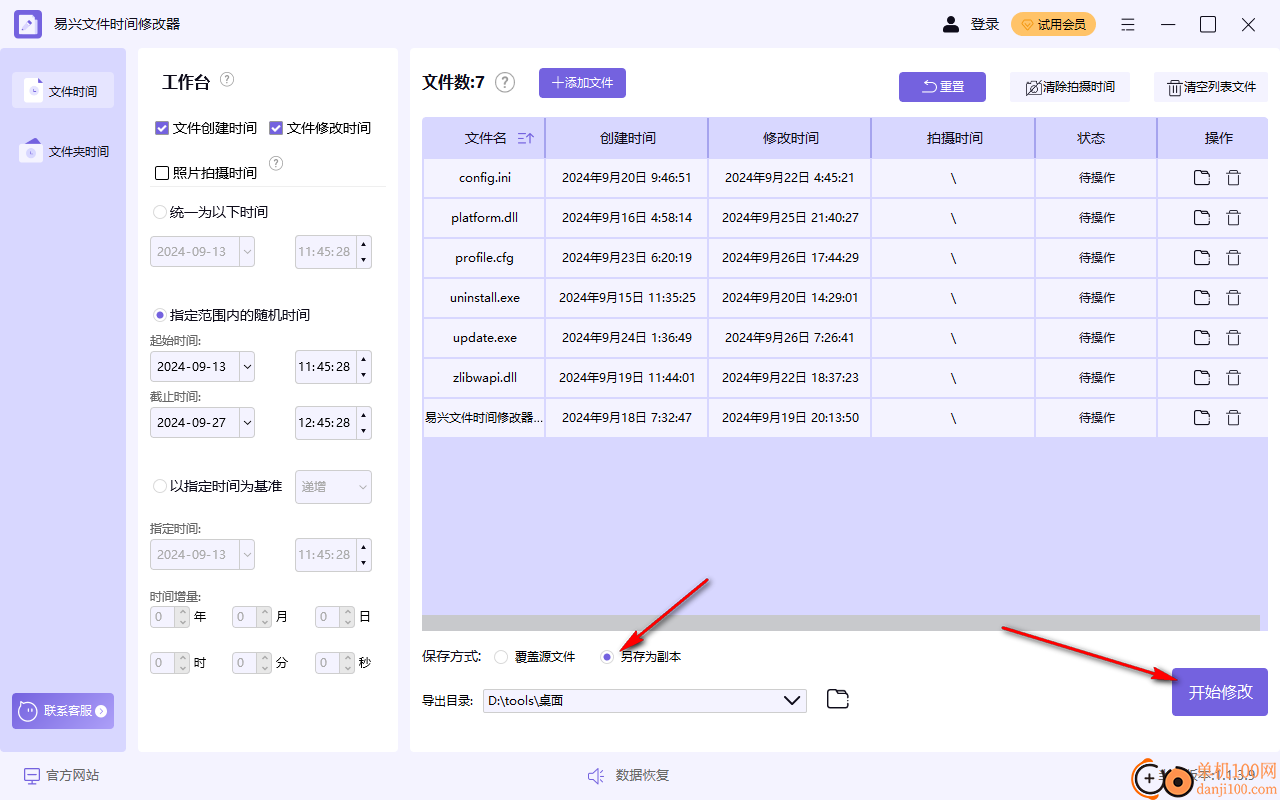
Task: Click the app logo in title bar
Action: pyautogui.click(x=28, y=24)
